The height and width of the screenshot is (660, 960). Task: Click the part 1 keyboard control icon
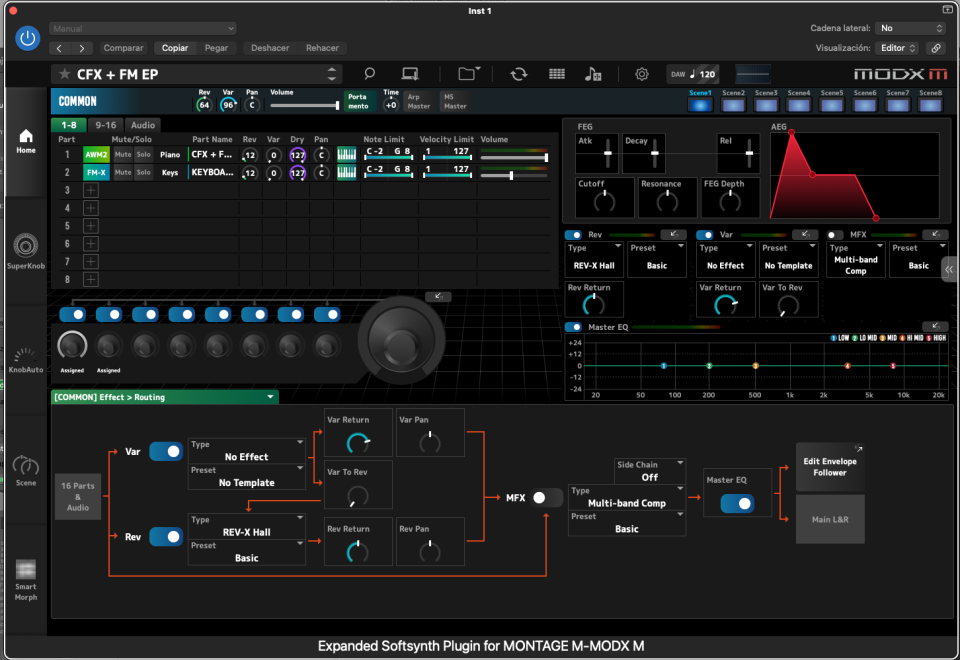347,155
